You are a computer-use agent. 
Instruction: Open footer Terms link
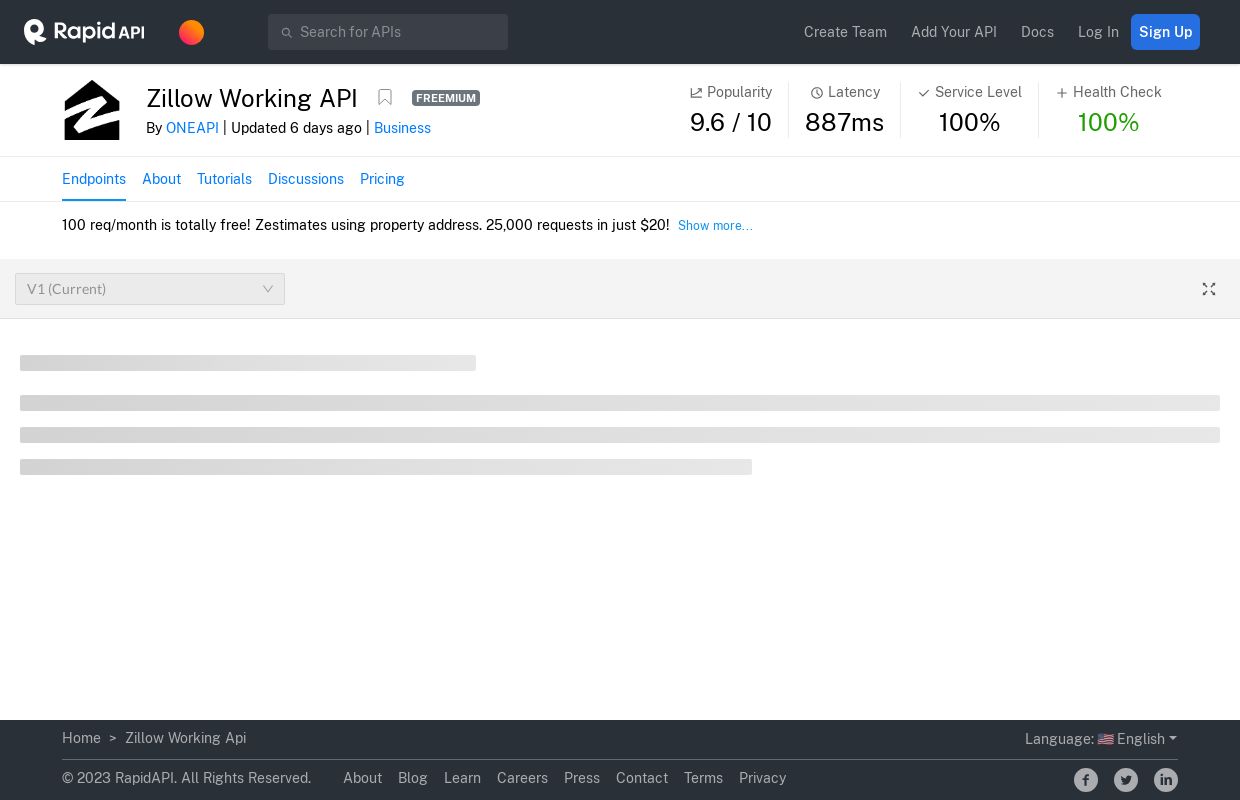click(x=703, y=778)
